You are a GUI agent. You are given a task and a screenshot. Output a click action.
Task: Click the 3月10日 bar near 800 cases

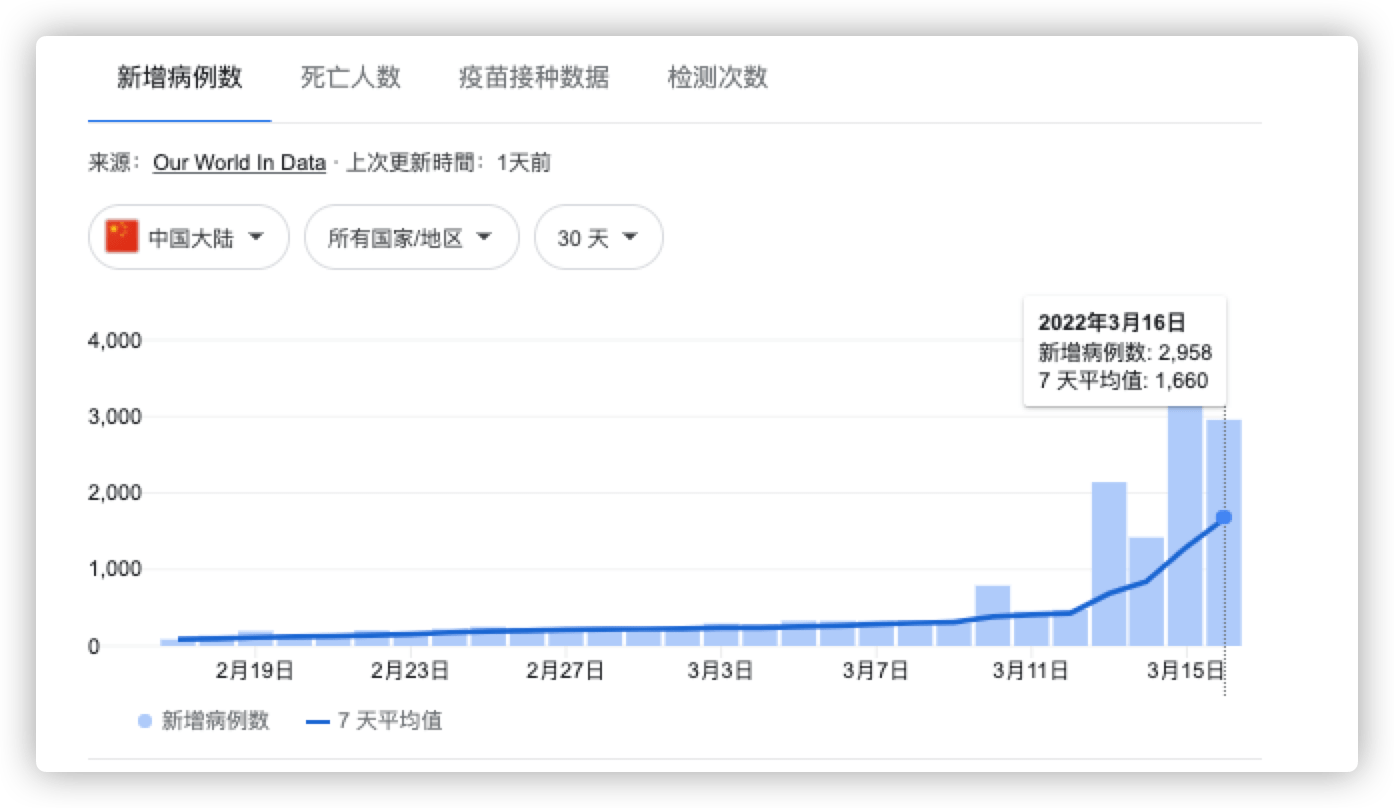click(x=993, y=616)
